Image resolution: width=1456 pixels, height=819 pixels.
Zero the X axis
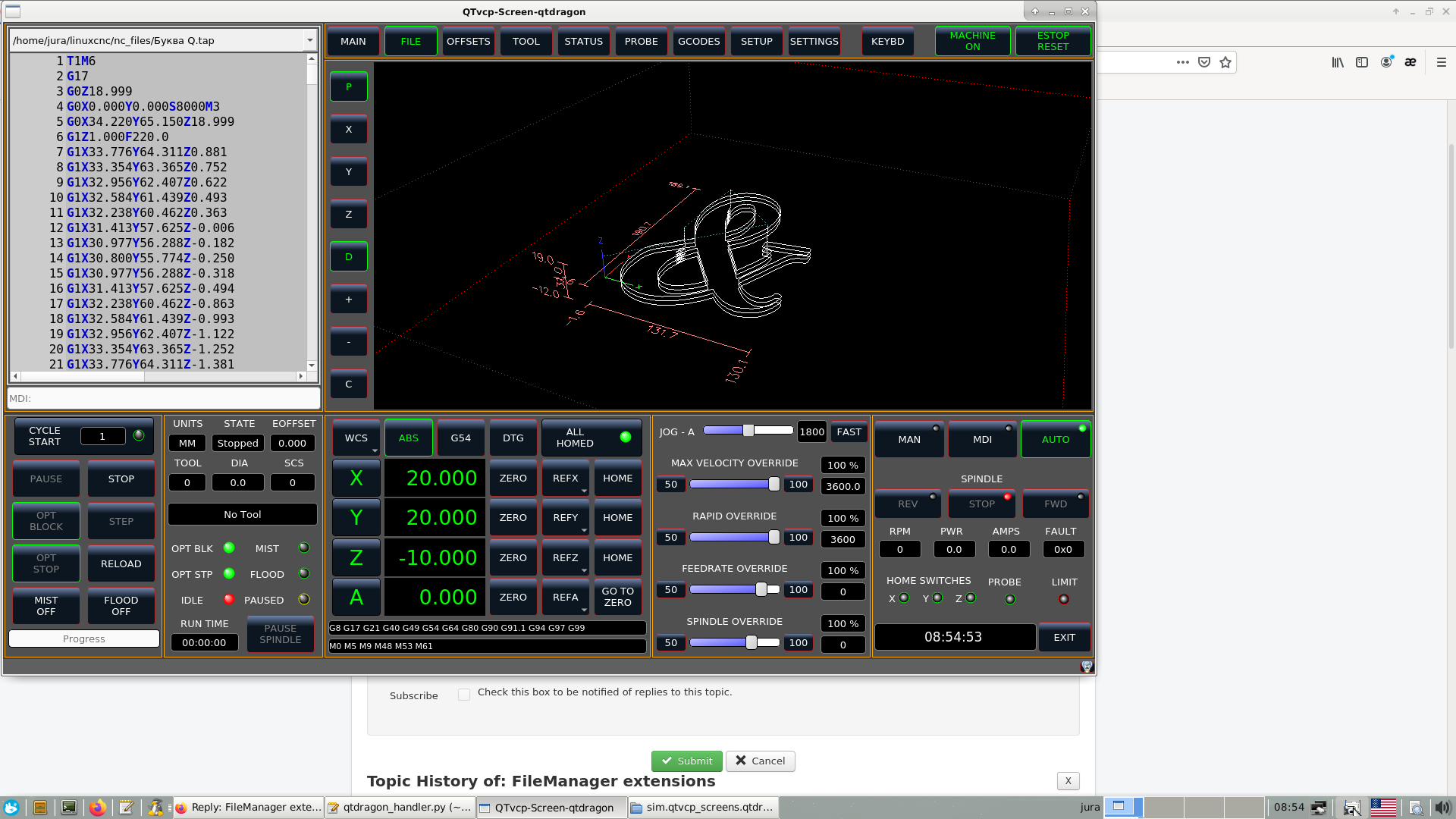513,478
